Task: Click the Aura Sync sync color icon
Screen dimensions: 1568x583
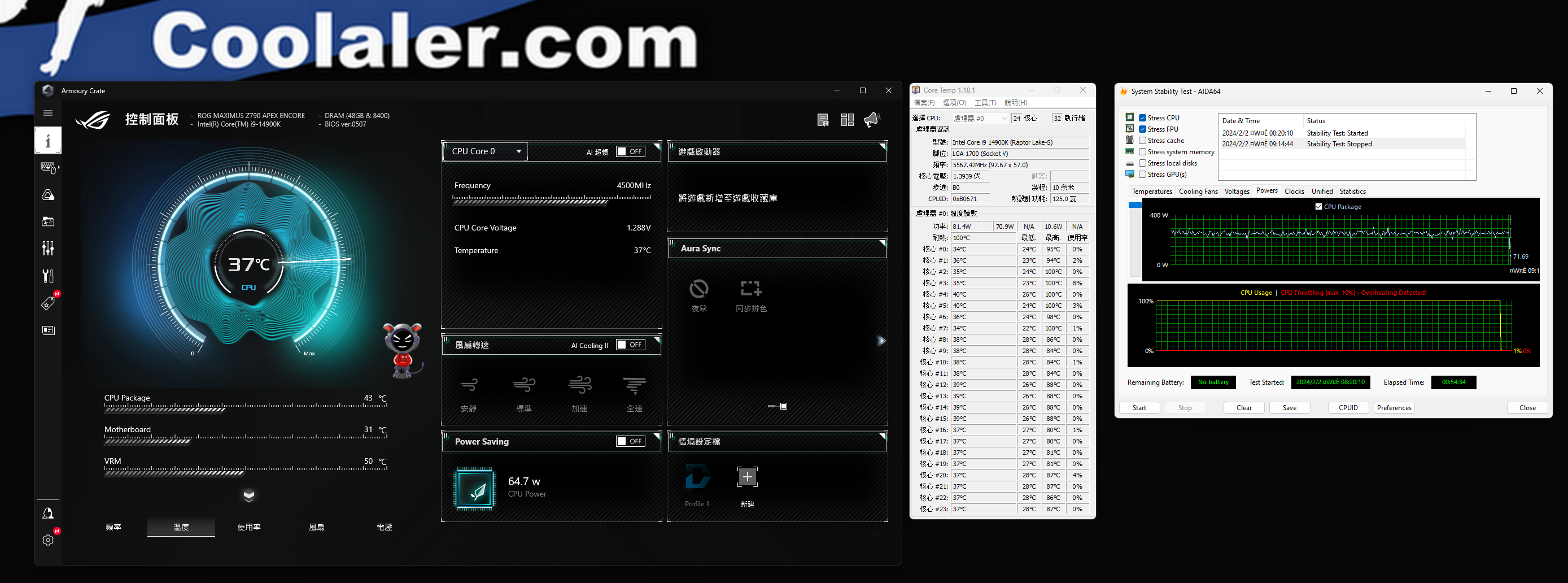Action: coord(750,288)
